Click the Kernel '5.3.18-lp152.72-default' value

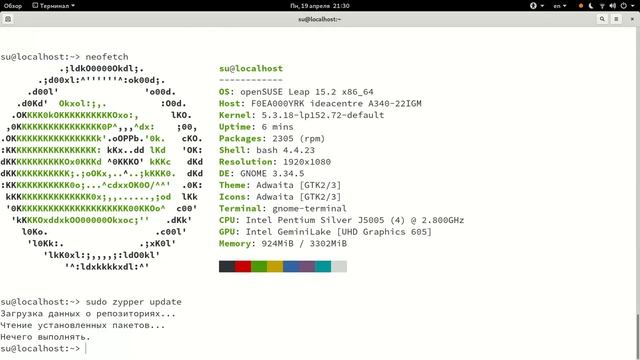pos(322,115)
